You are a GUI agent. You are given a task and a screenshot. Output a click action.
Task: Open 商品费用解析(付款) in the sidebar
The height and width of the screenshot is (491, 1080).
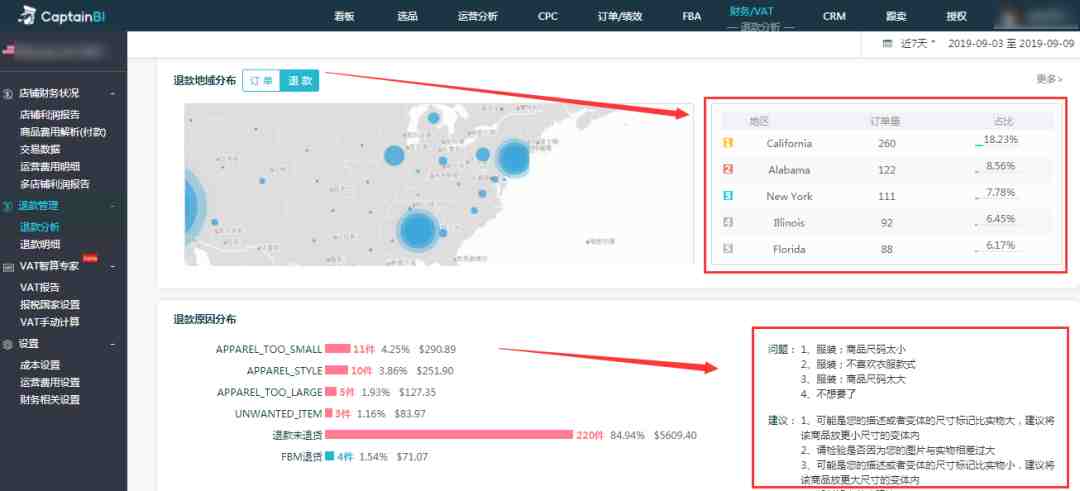[63, 132]
